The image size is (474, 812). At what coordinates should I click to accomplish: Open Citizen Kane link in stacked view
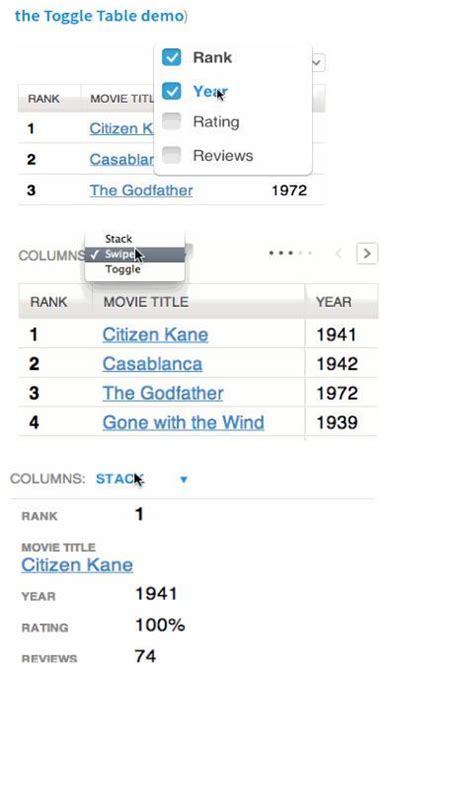pyautogui.click(x=77, y=564)
